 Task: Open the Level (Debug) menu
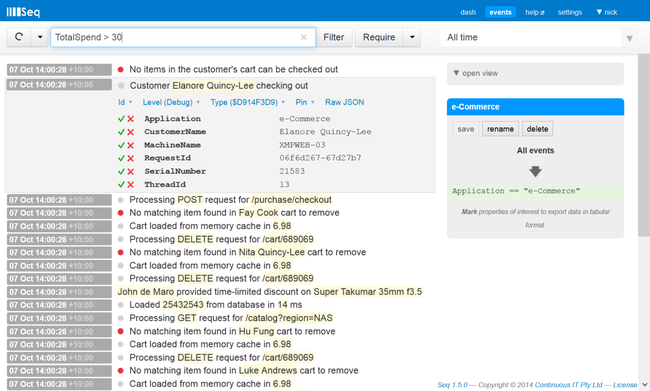(171, 102)
